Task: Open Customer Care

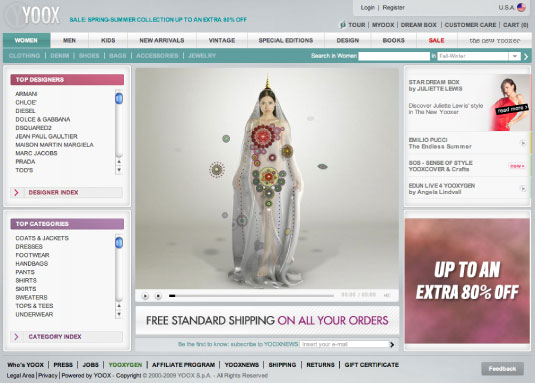Action: coord(470,25)
